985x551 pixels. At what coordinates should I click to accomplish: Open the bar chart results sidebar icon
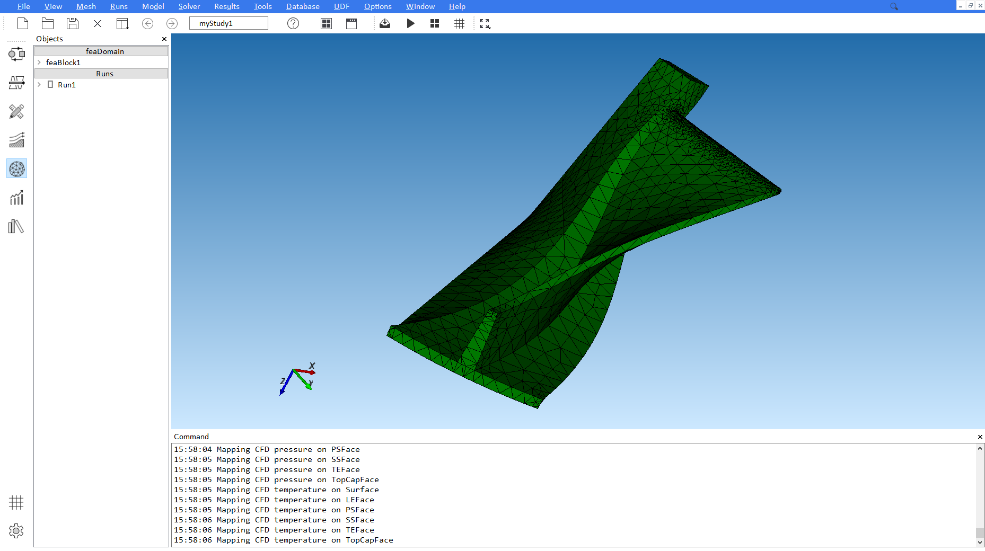click(x=16, y=198)
